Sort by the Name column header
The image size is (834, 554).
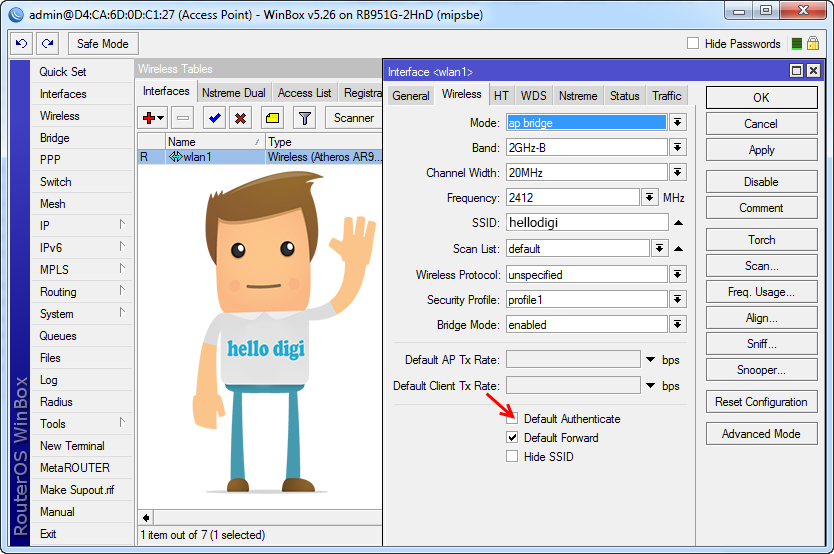point(215,142)
